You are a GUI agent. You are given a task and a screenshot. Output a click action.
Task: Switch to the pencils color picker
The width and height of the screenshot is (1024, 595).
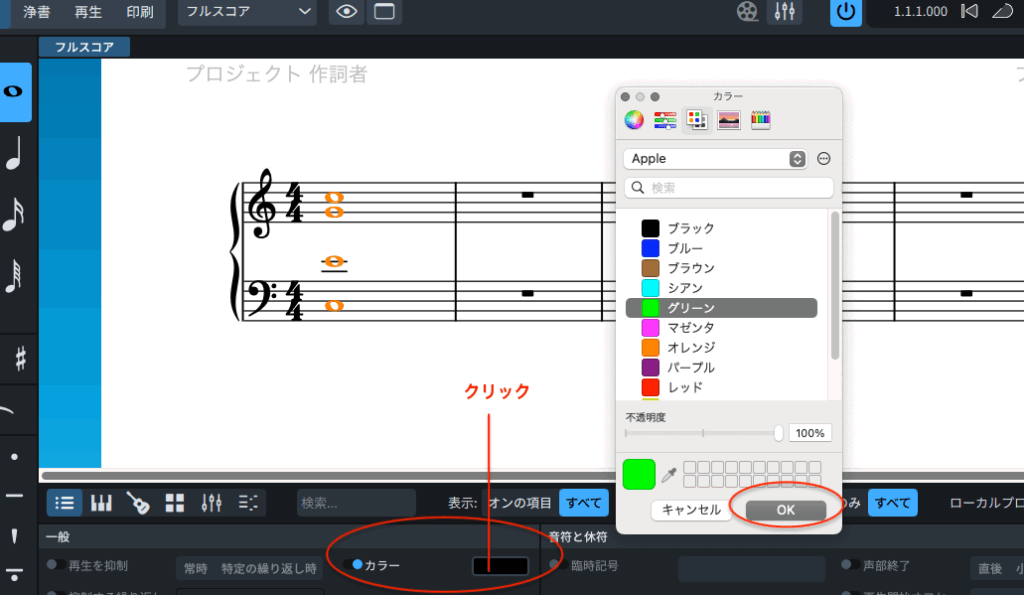click(761, 120)
